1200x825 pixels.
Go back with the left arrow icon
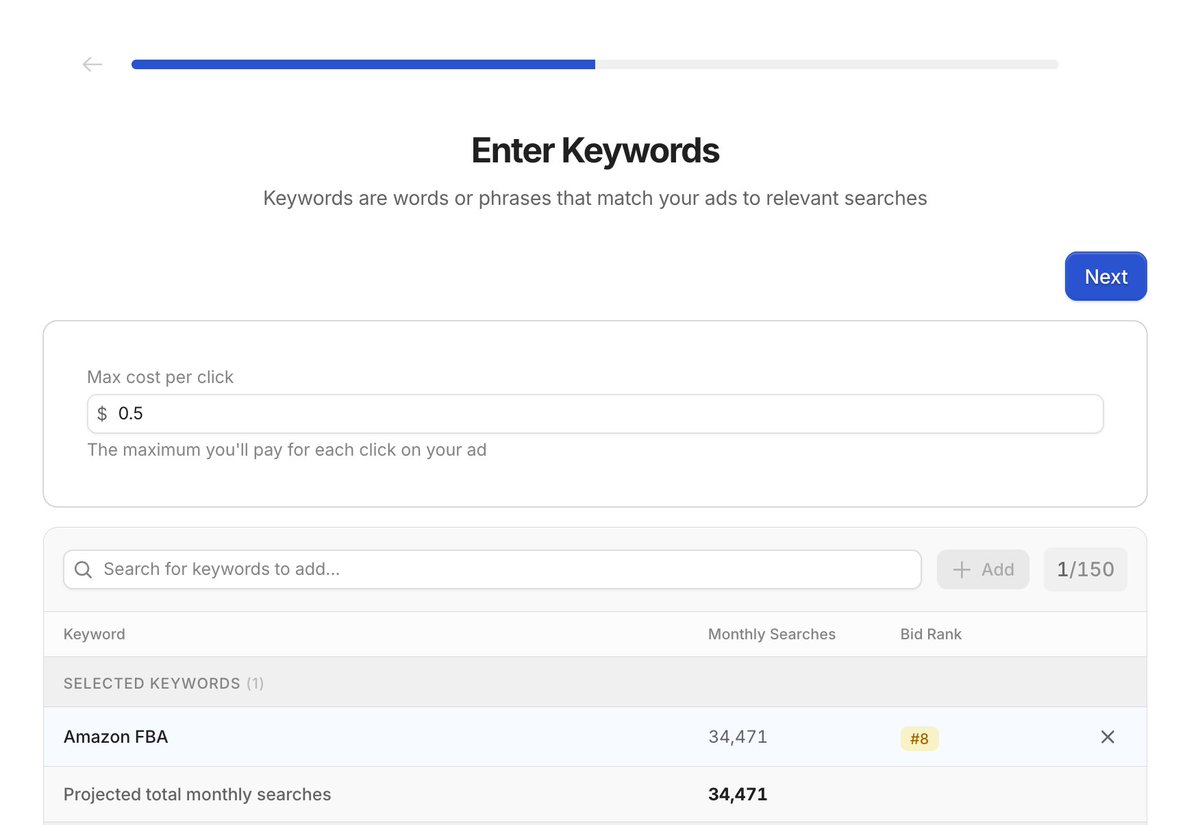pyautogui.click(x=92, y=64)
